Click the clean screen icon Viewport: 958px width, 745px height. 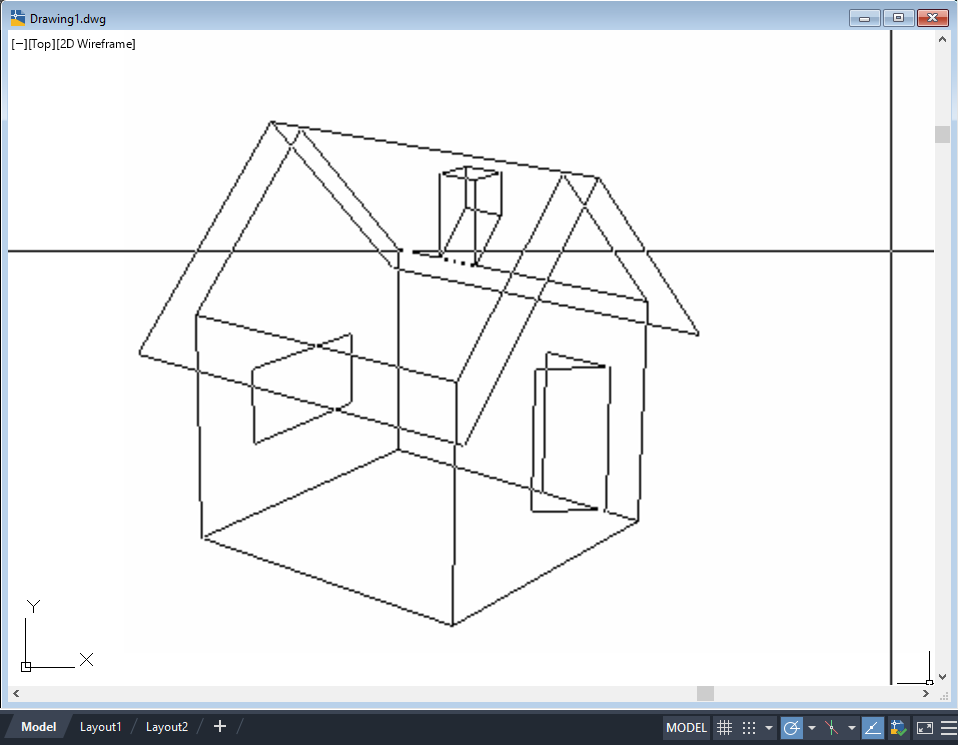[x=925, y=727]
